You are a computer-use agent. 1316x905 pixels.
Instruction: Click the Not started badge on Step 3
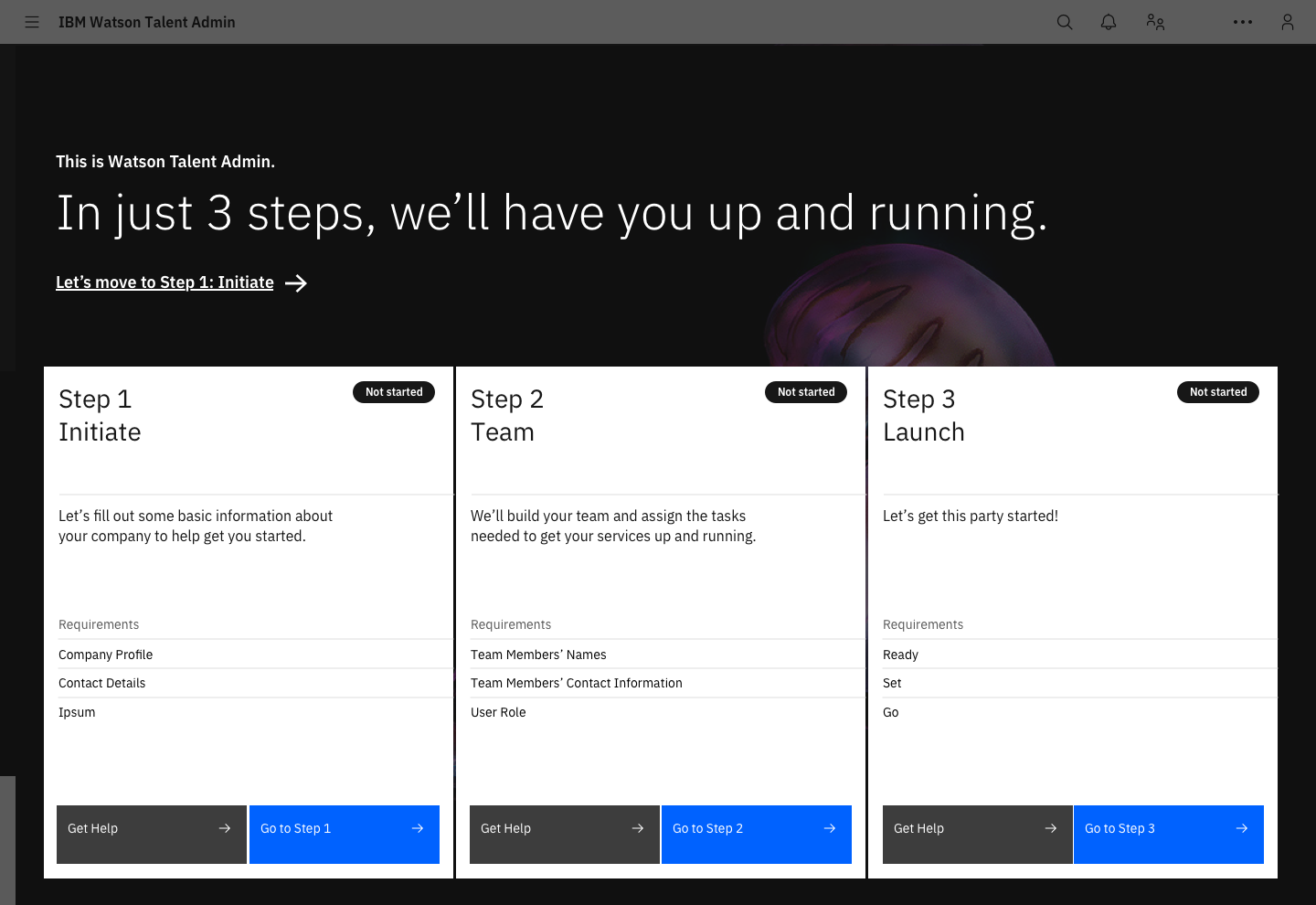point(1218,392)
